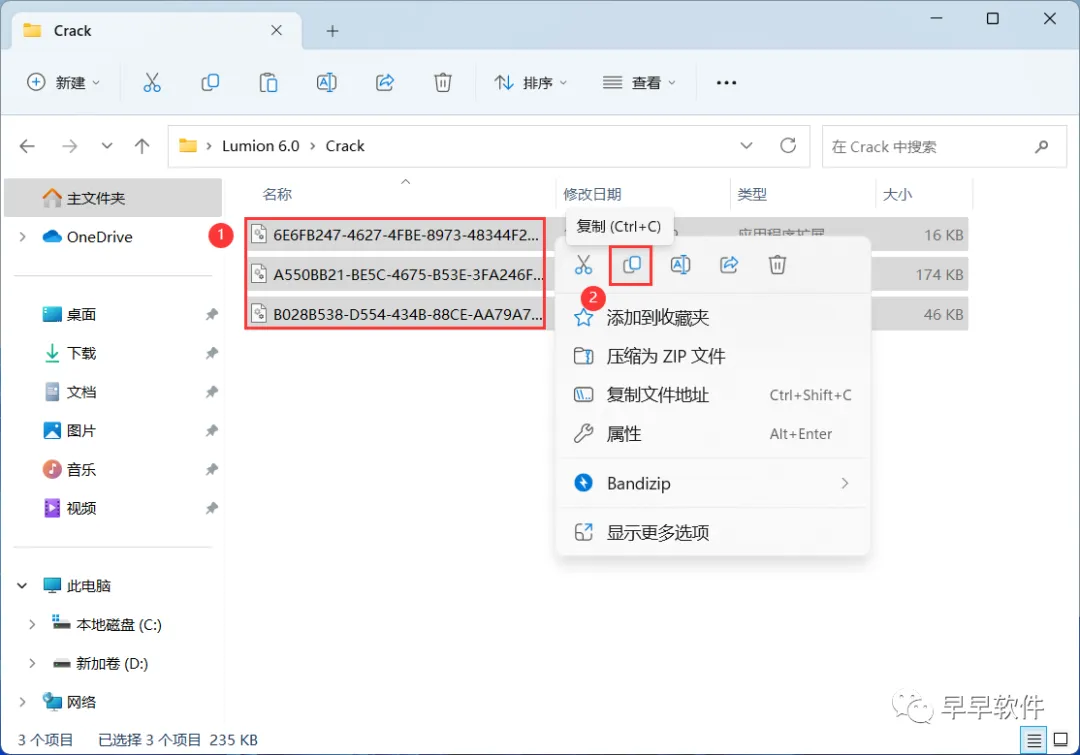
Task: Close the Crack tab
Action: point(276,30)
